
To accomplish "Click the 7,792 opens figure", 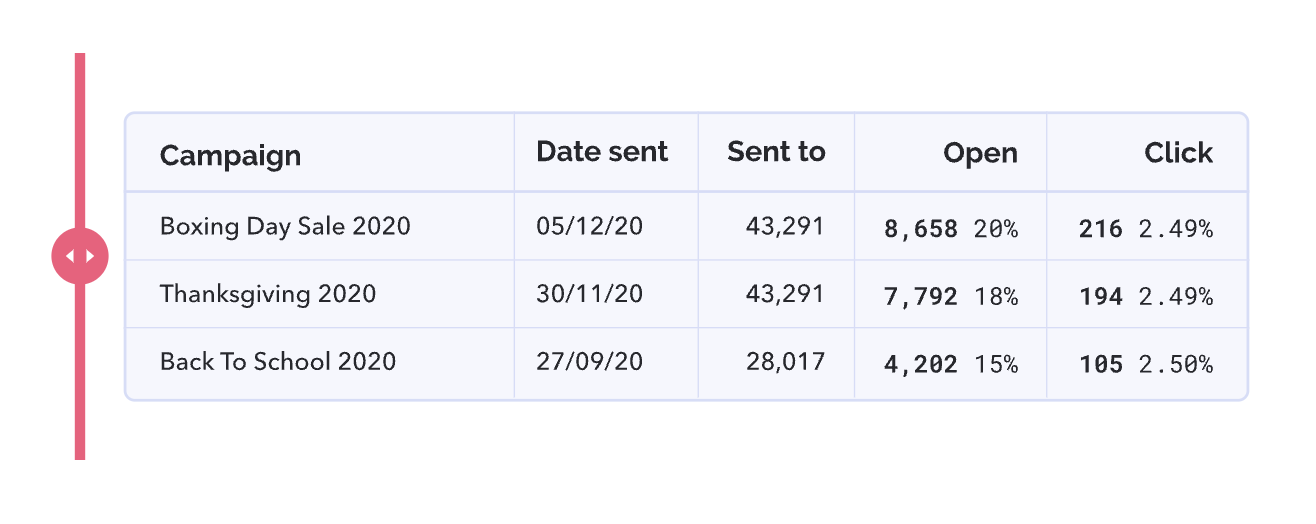I will click(x=921, y=296).
